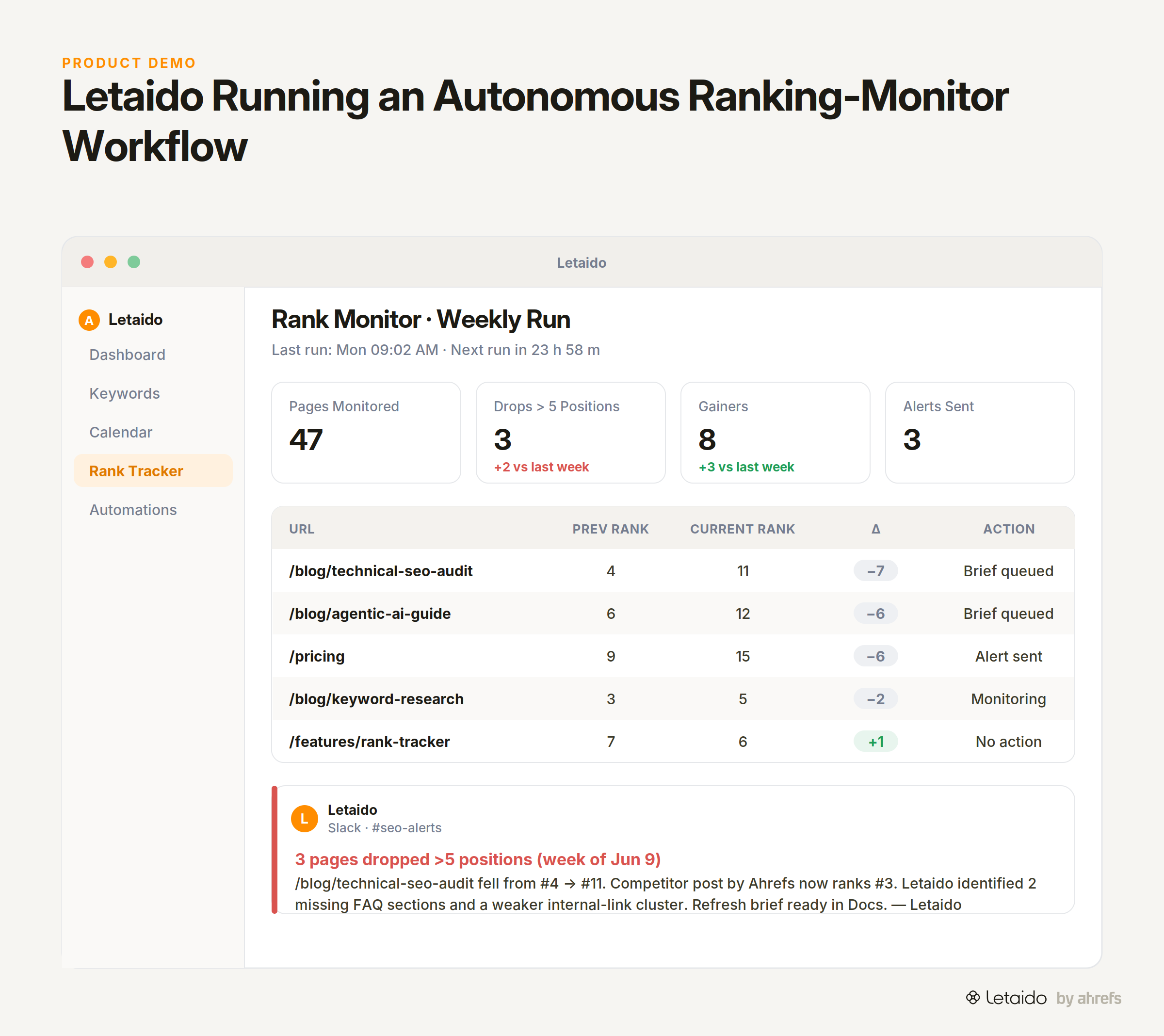The height and width of the screenshot is (1036, 1164).
Task: Open the Automations section
Action: (133, 510)
